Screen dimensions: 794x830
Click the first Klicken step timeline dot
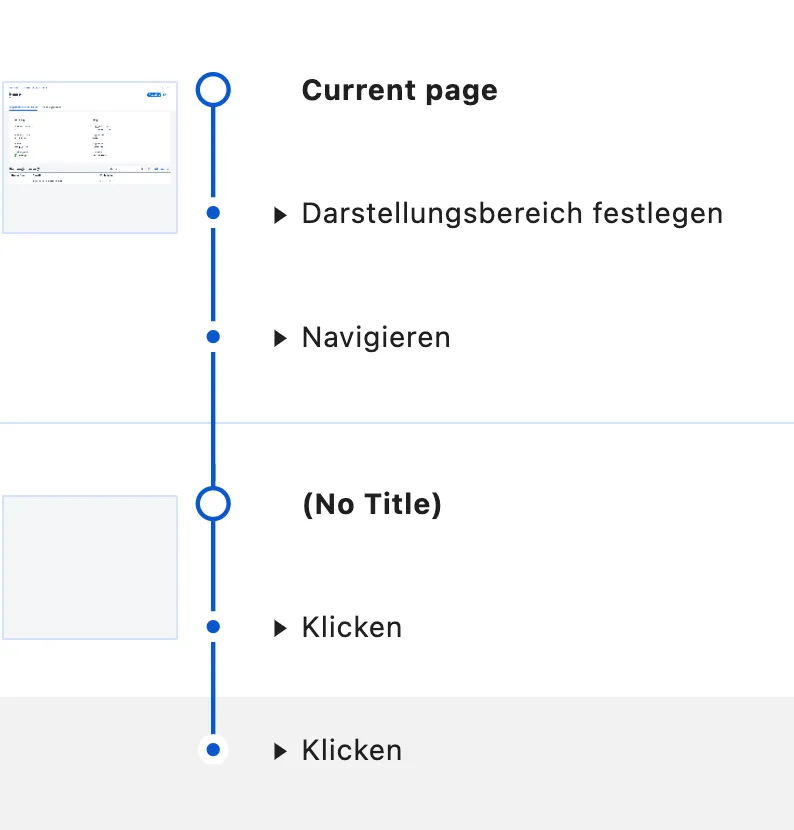click(213, 627)
